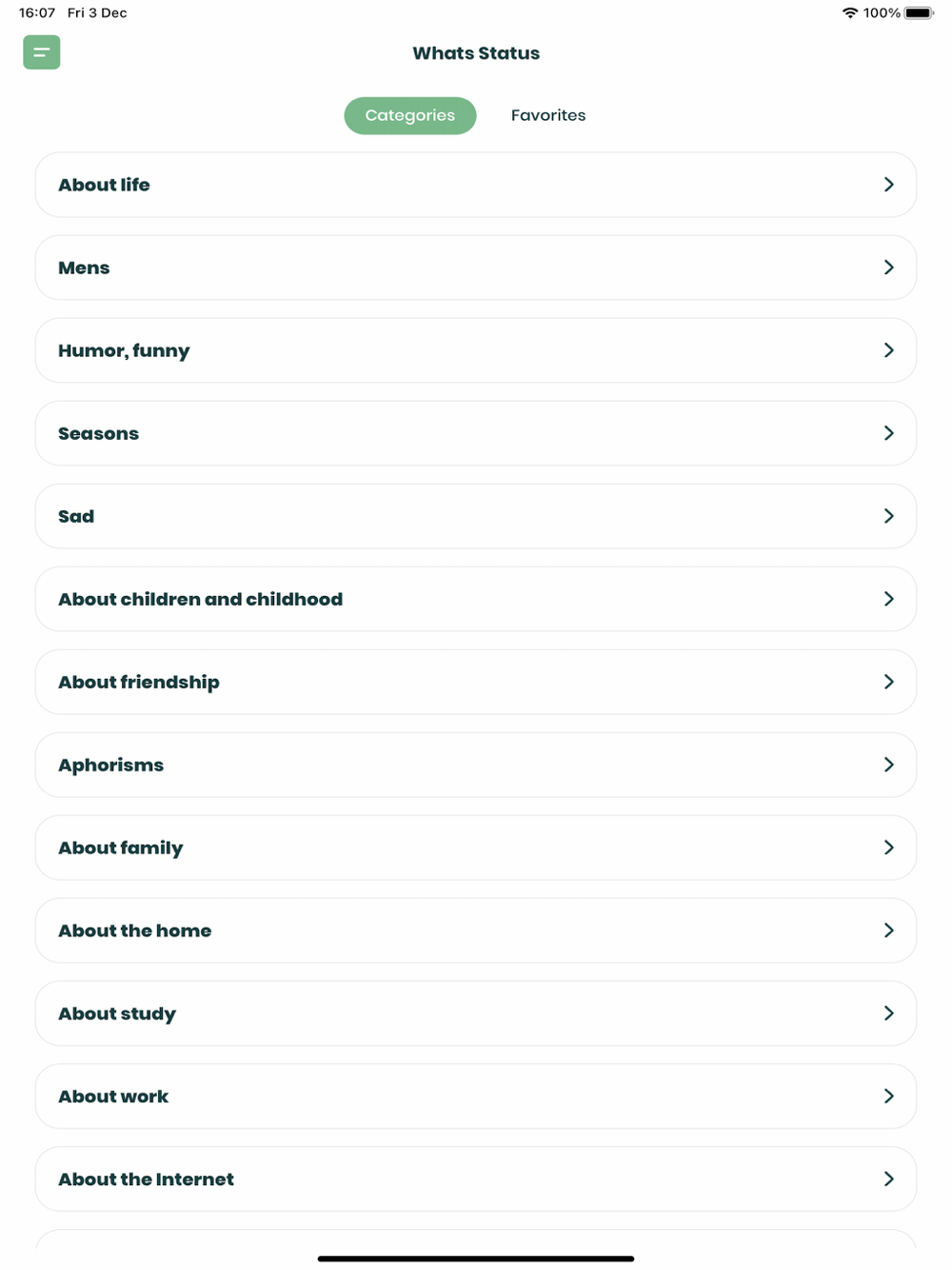952x1270 pixels.
Task: Select the Categories tab
Action: (409, 115)
